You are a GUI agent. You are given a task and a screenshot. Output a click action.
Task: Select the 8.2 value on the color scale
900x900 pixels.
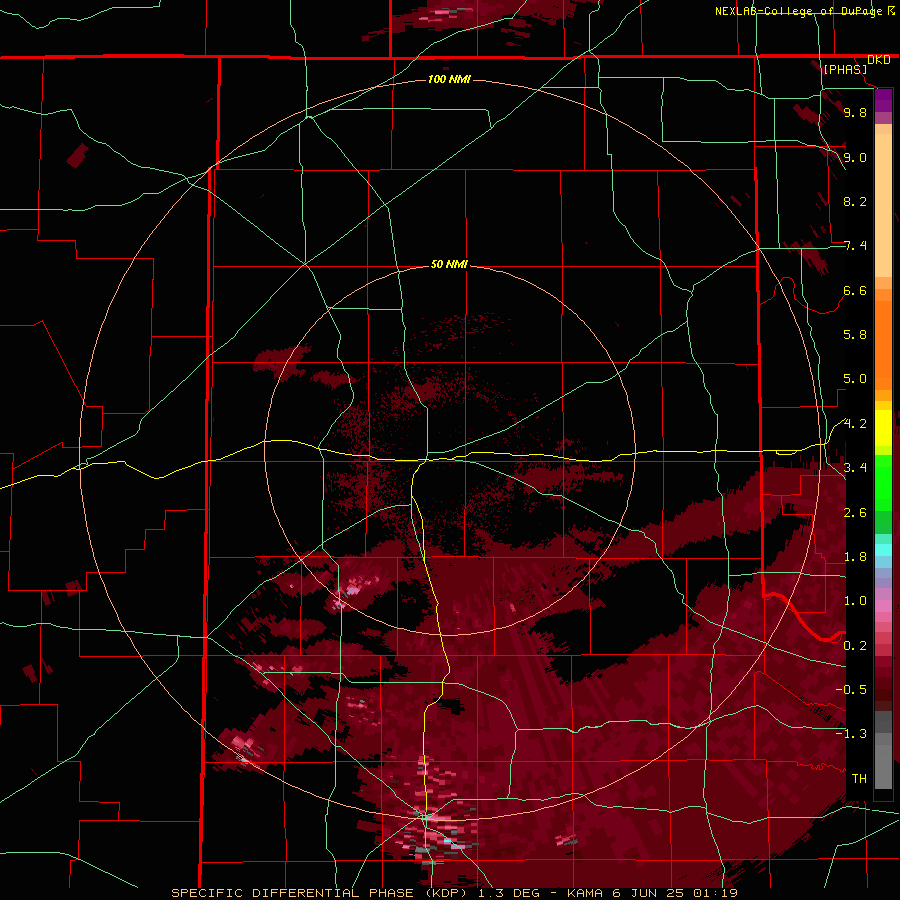tap(855, 201)
